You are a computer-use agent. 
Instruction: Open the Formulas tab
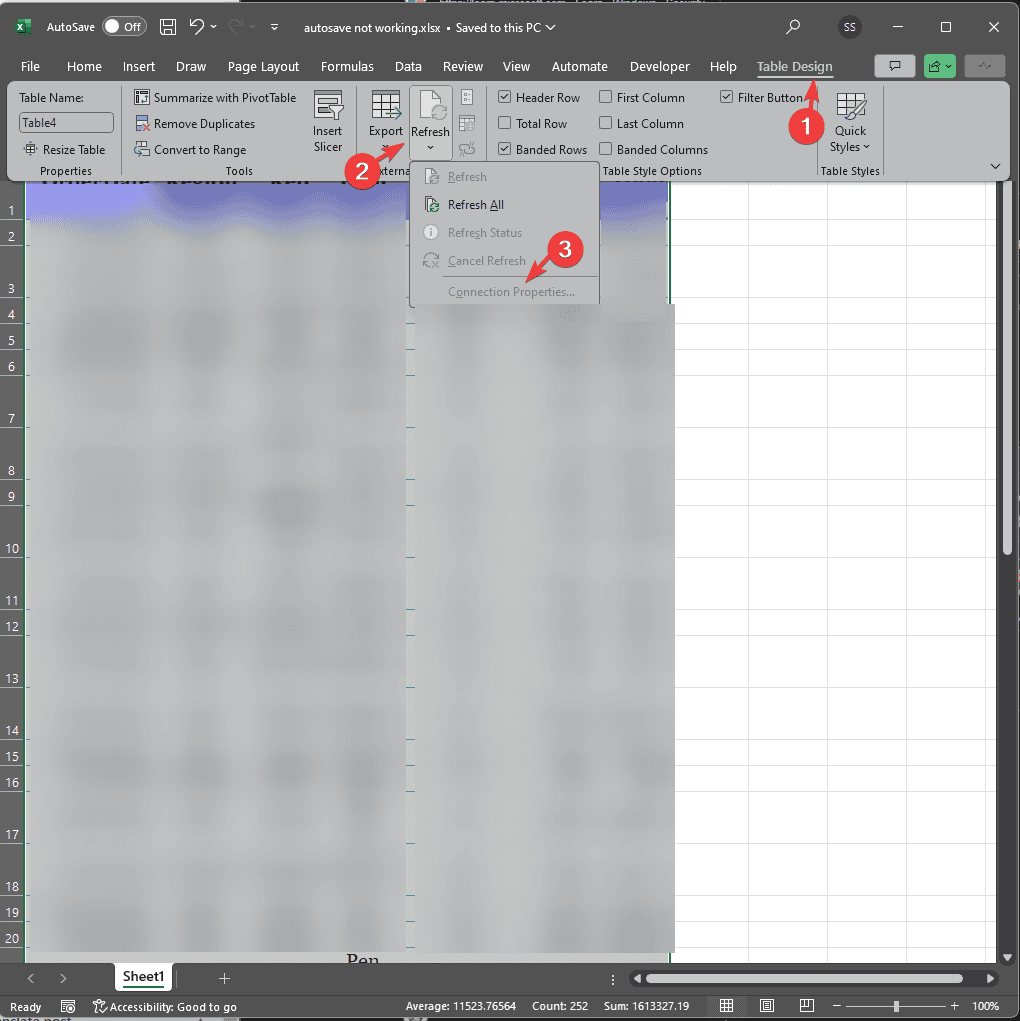pos(347,66)
